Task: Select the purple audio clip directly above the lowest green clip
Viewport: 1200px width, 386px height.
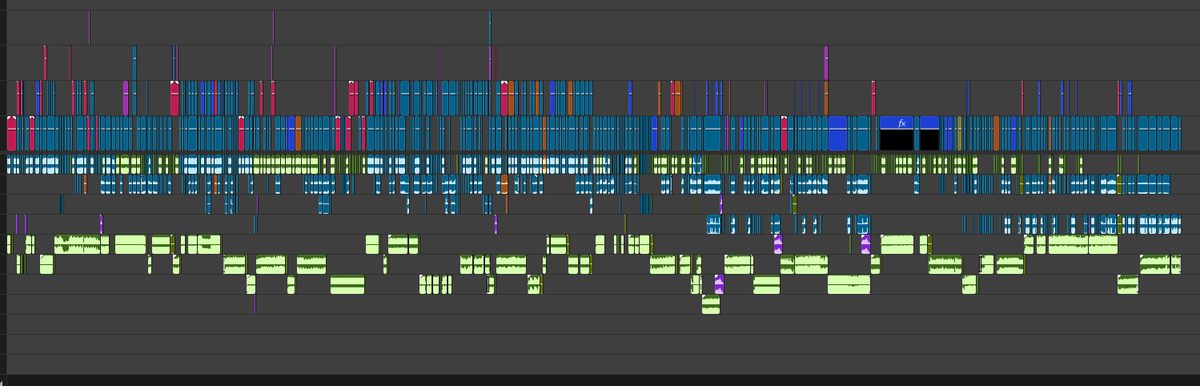Action: tap(719, 284)
